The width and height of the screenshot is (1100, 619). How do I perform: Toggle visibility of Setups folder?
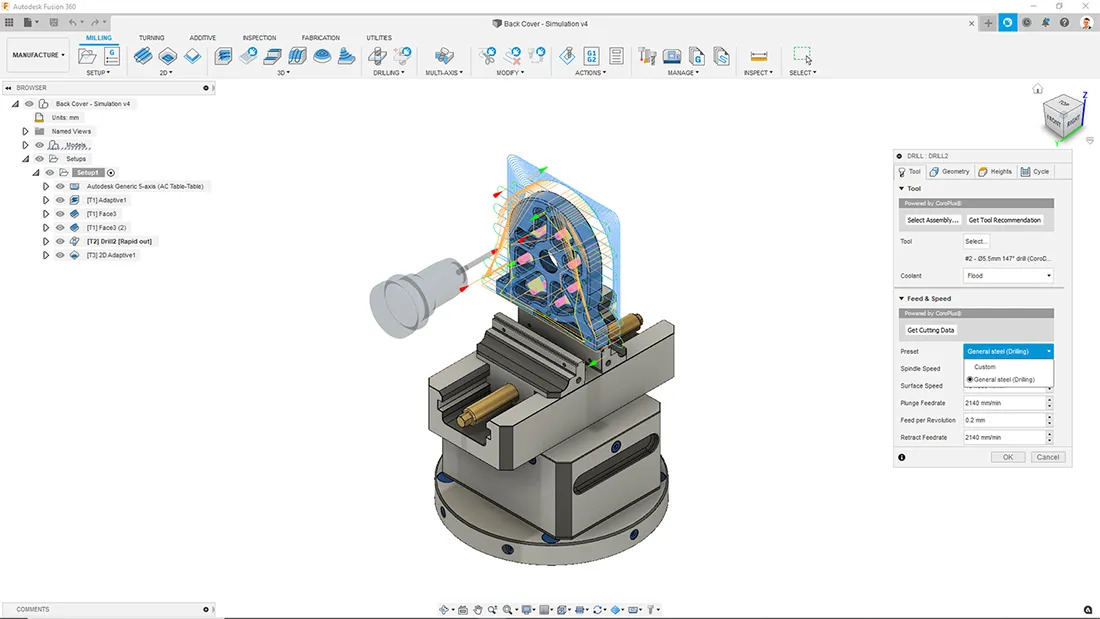(x=39, y=159)
